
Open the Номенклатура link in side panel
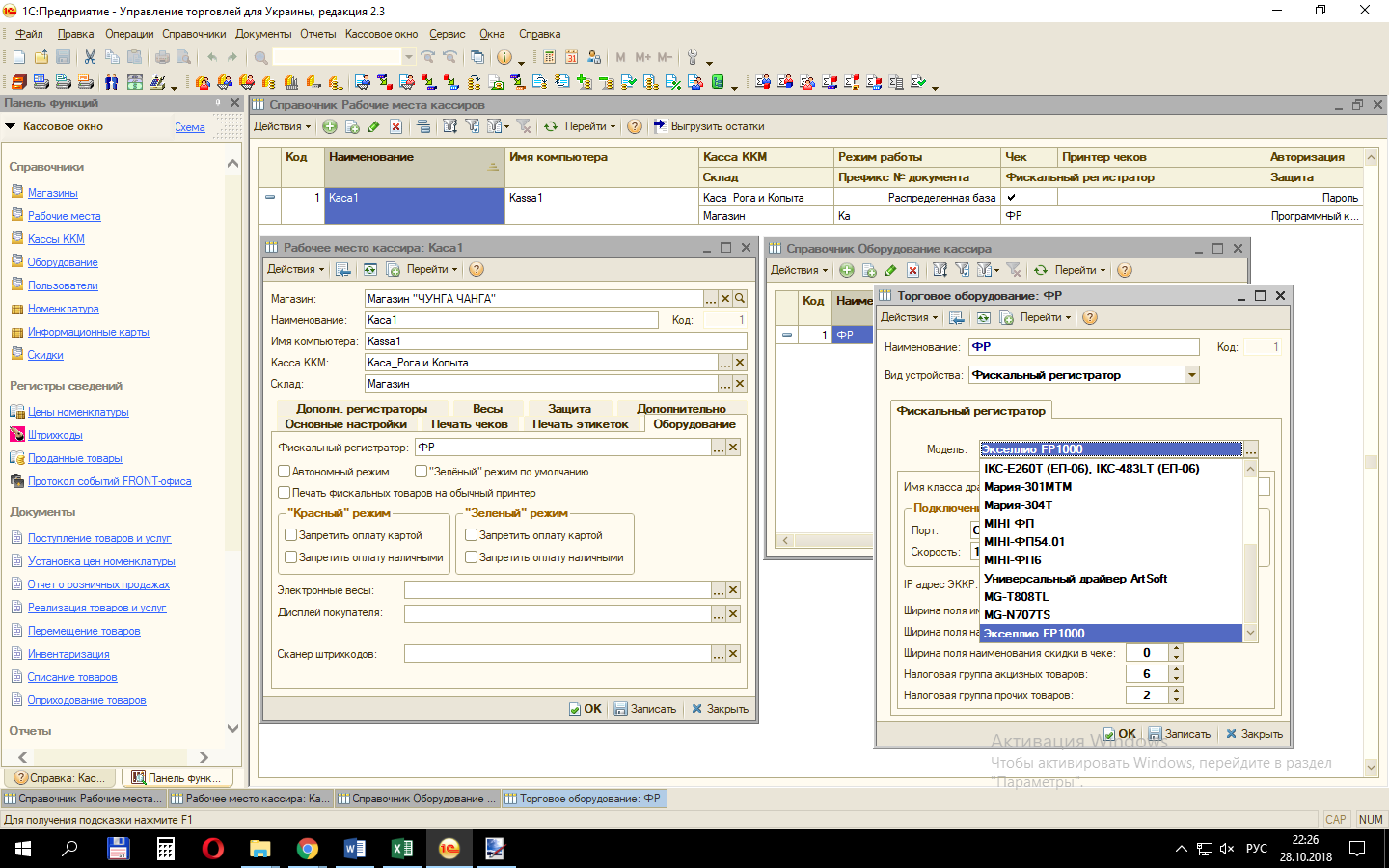(x=64, y=309)
